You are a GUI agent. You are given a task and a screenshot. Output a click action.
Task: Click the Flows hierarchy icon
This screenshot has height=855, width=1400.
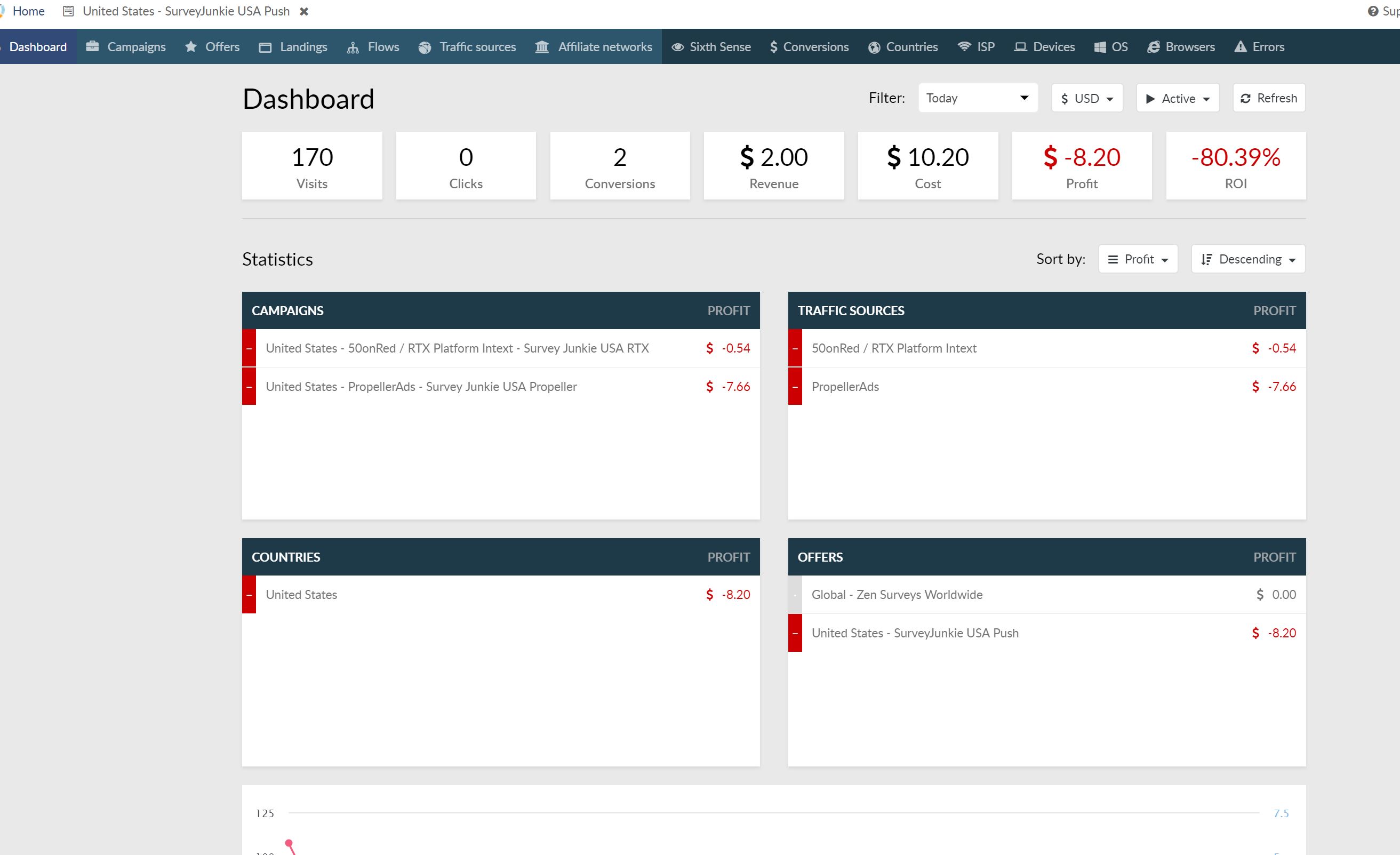[x=353, y=47]
